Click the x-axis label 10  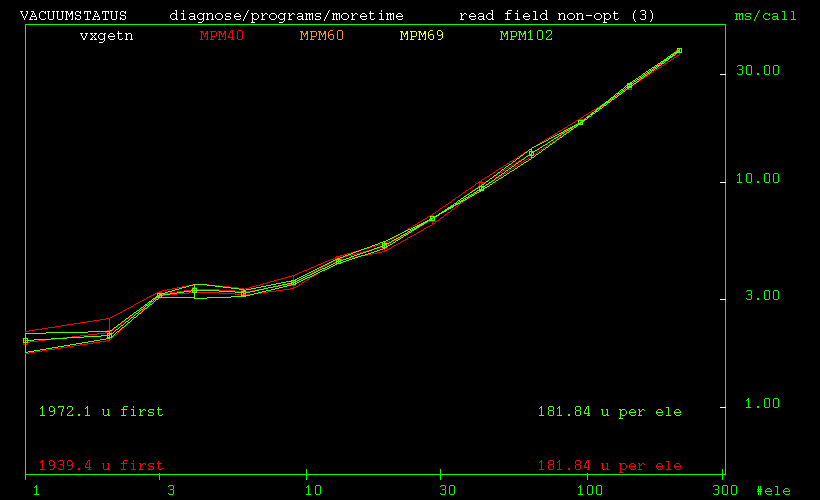313,491
